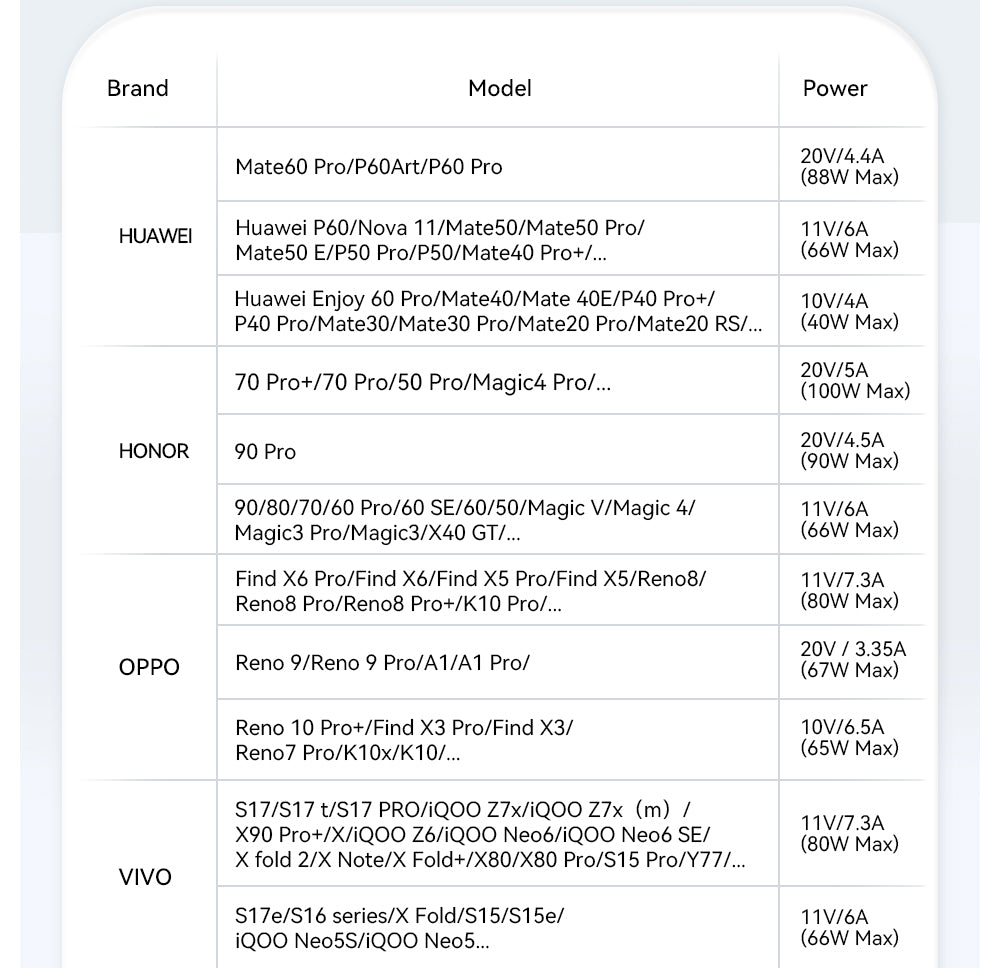Click the Mate60 Pro/P60Art/P60 Pro row
Image resolution: width=1000 pixels, height=968 pixels.
pyautogui.click(x=369, y=167)
